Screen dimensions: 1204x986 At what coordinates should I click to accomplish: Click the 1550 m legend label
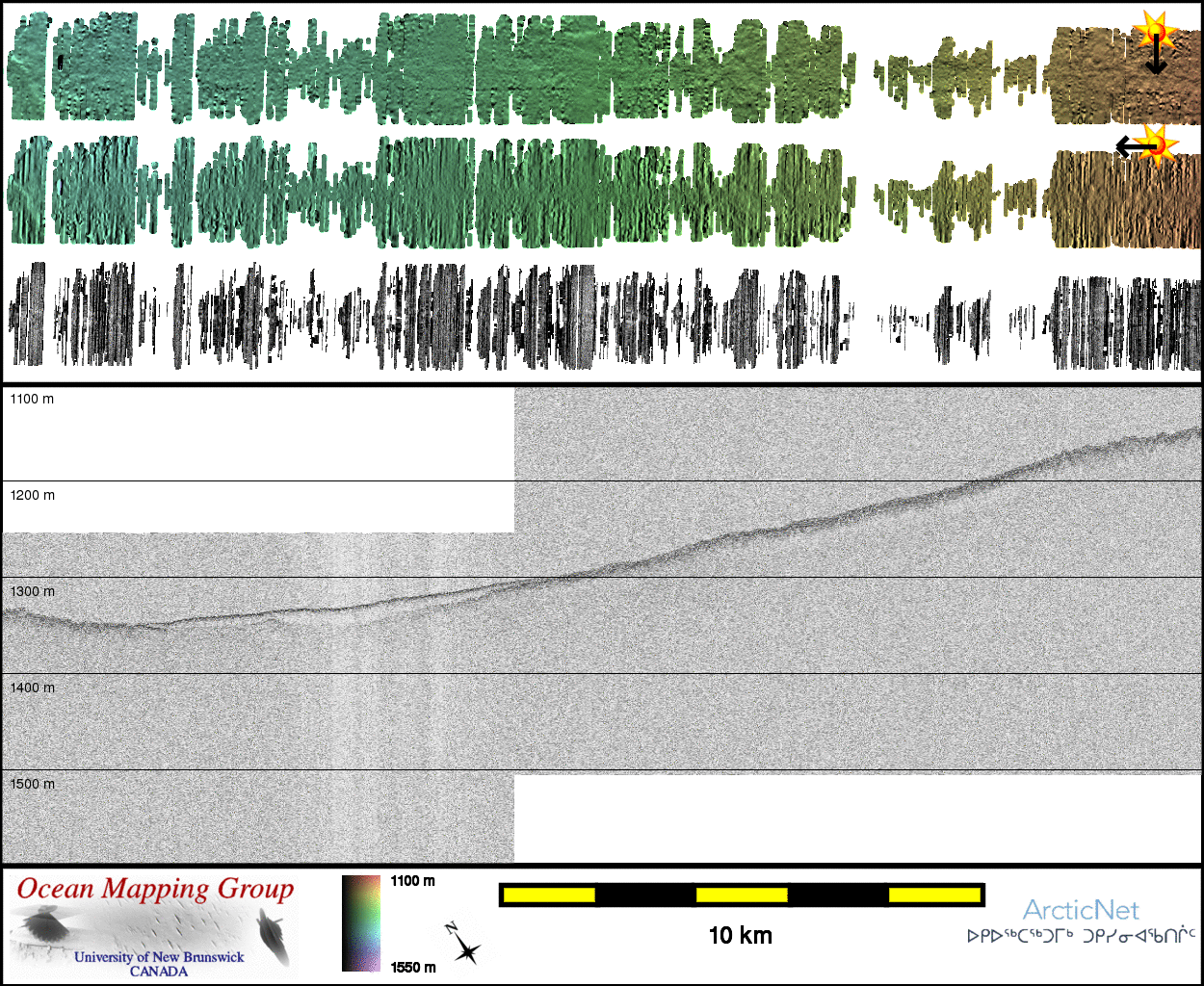[x=413, y=967]
